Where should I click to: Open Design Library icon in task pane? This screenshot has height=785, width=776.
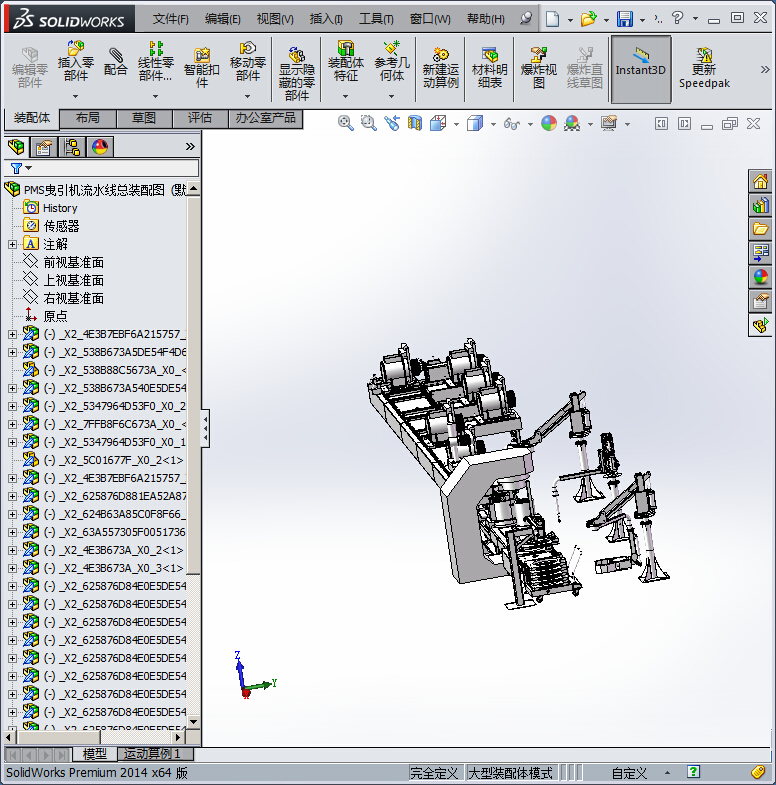pos(760,205)
